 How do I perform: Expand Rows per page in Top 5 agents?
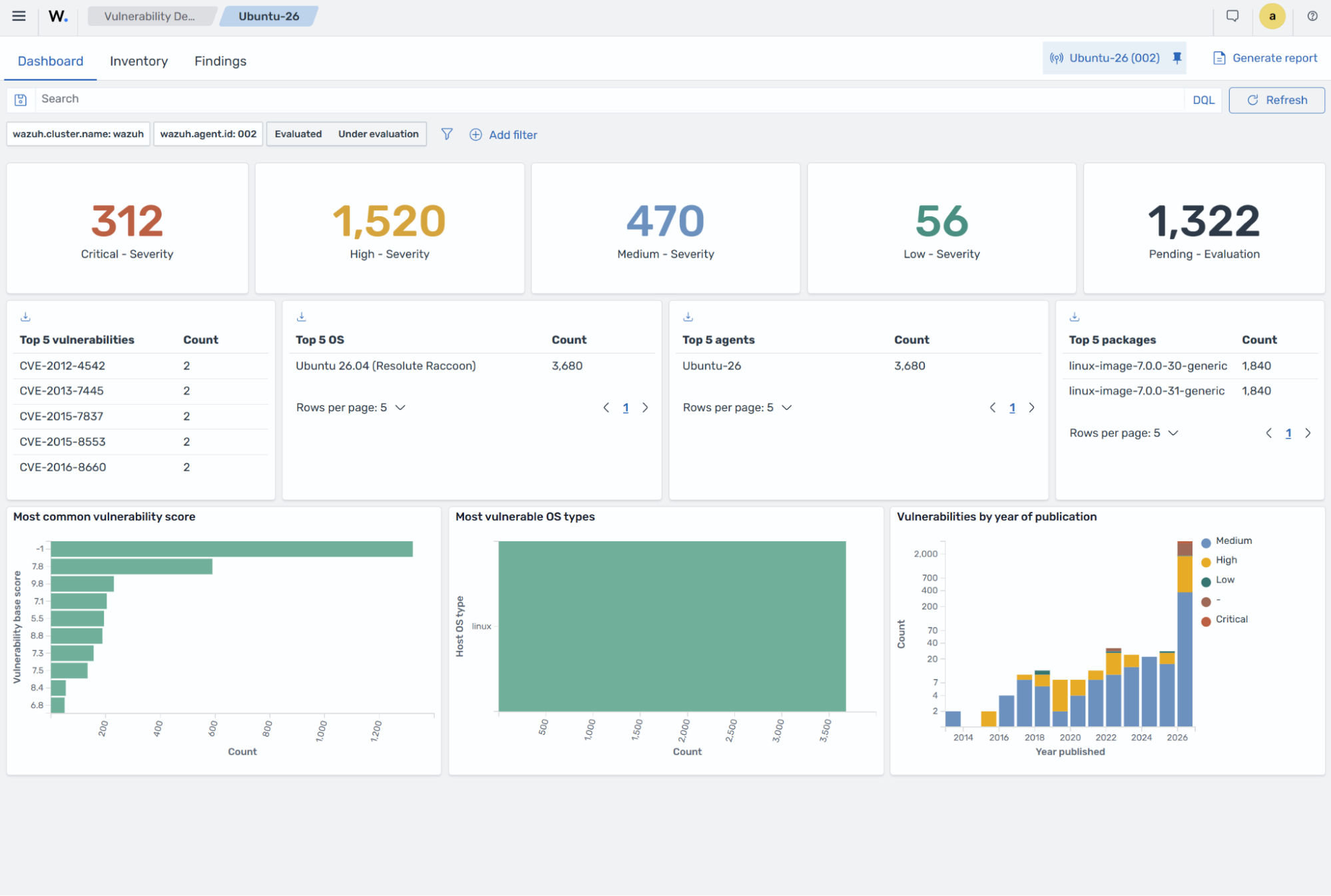pyautogui.click(x=737, y=407)
